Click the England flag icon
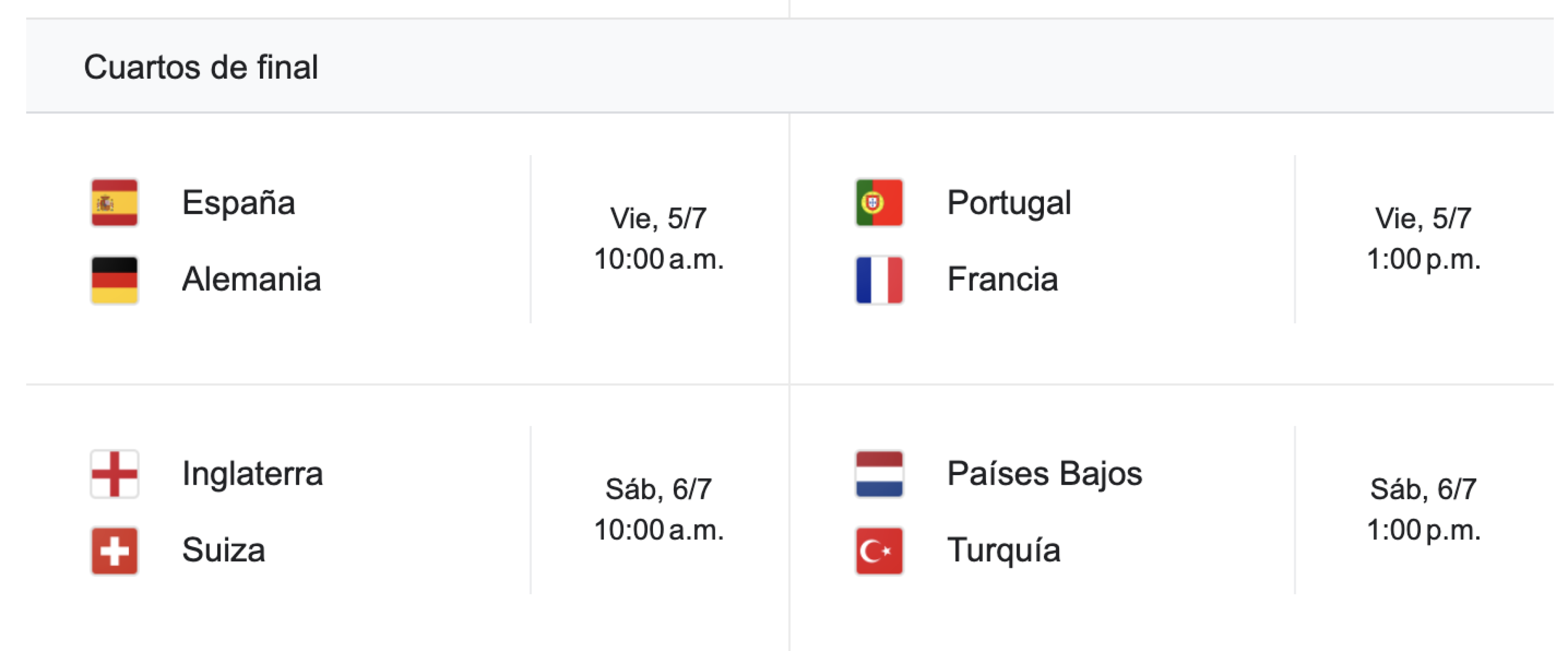The width and height of the screenshot is (1568, 651). click(x=114, y=474)
